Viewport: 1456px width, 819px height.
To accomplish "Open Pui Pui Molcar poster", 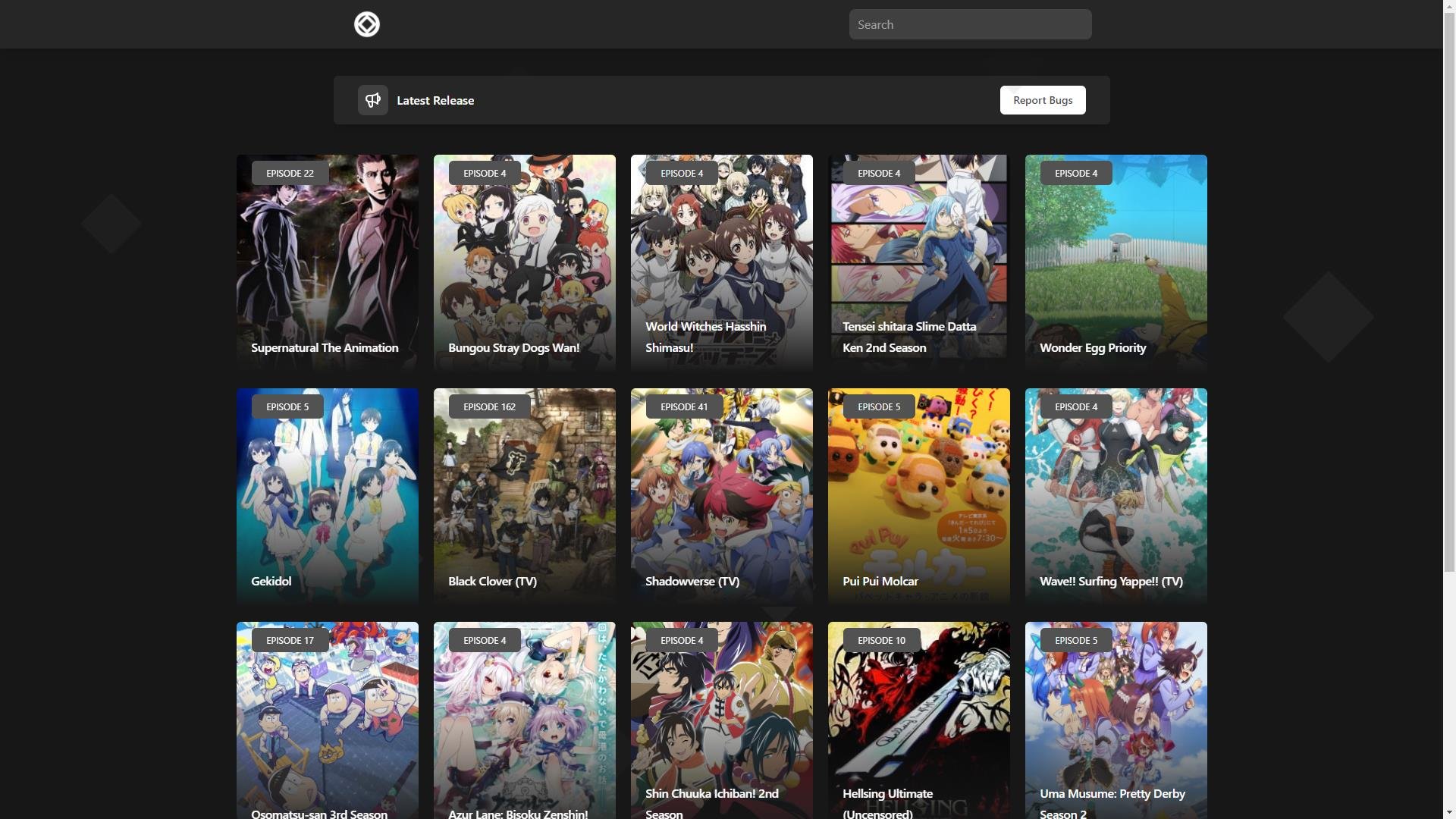I will [x=919, y=496].
